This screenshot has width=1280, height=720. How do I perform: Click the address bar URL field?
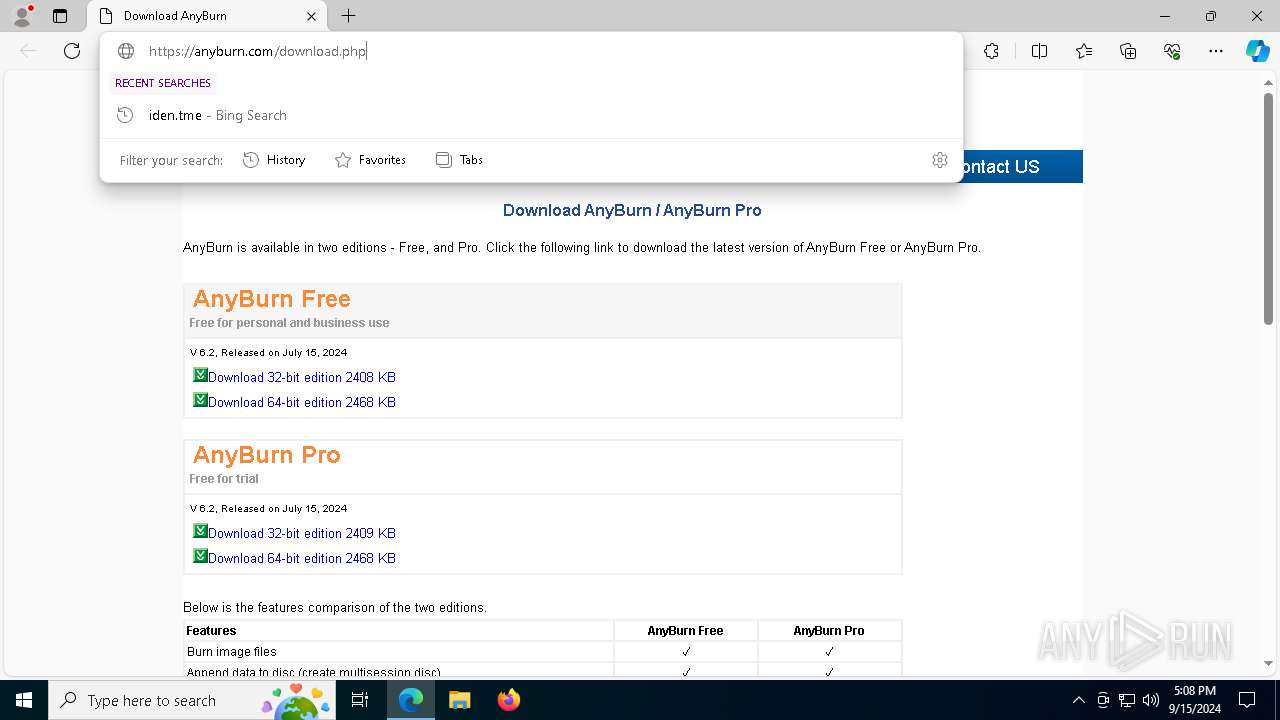pyautogui.click(x=530, y=51)
